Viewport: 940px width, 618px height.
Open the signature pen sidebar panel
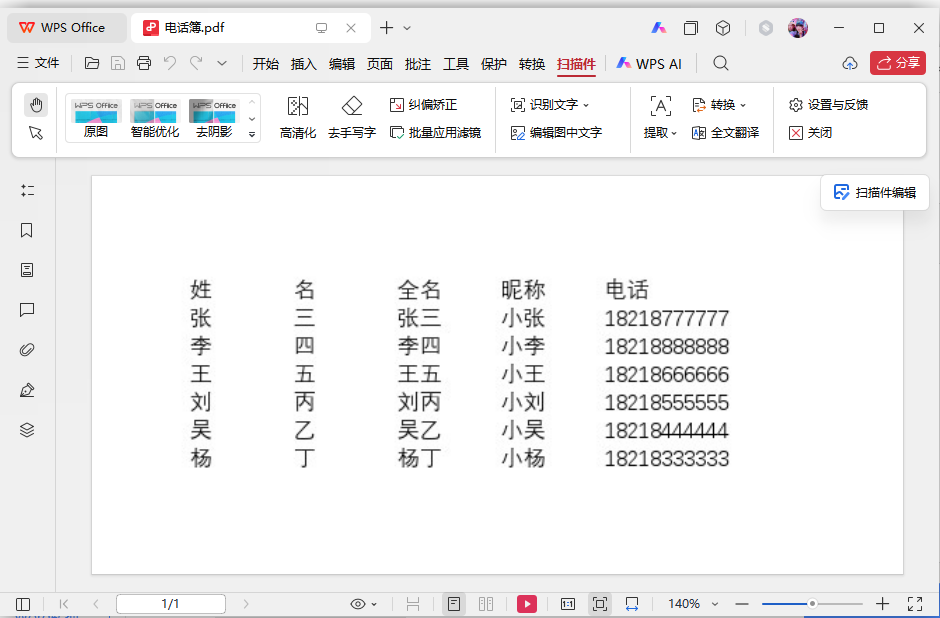27,390
